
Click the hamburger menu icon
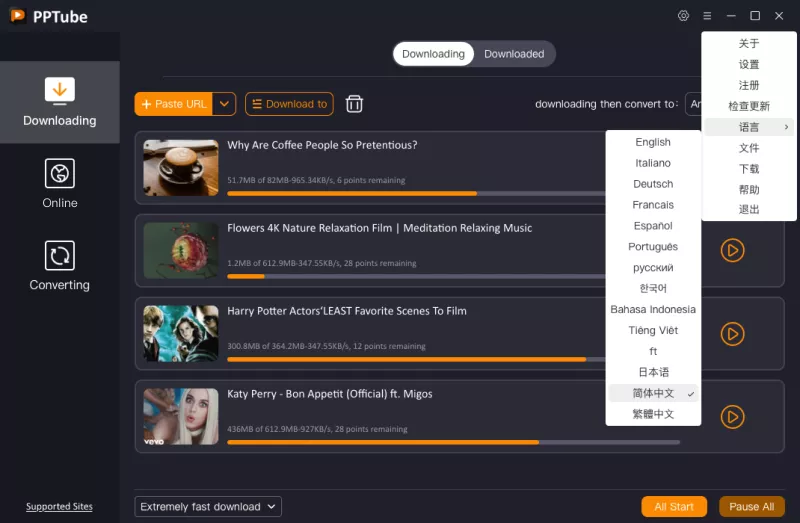pyautogui.click(x=707, y=16)
